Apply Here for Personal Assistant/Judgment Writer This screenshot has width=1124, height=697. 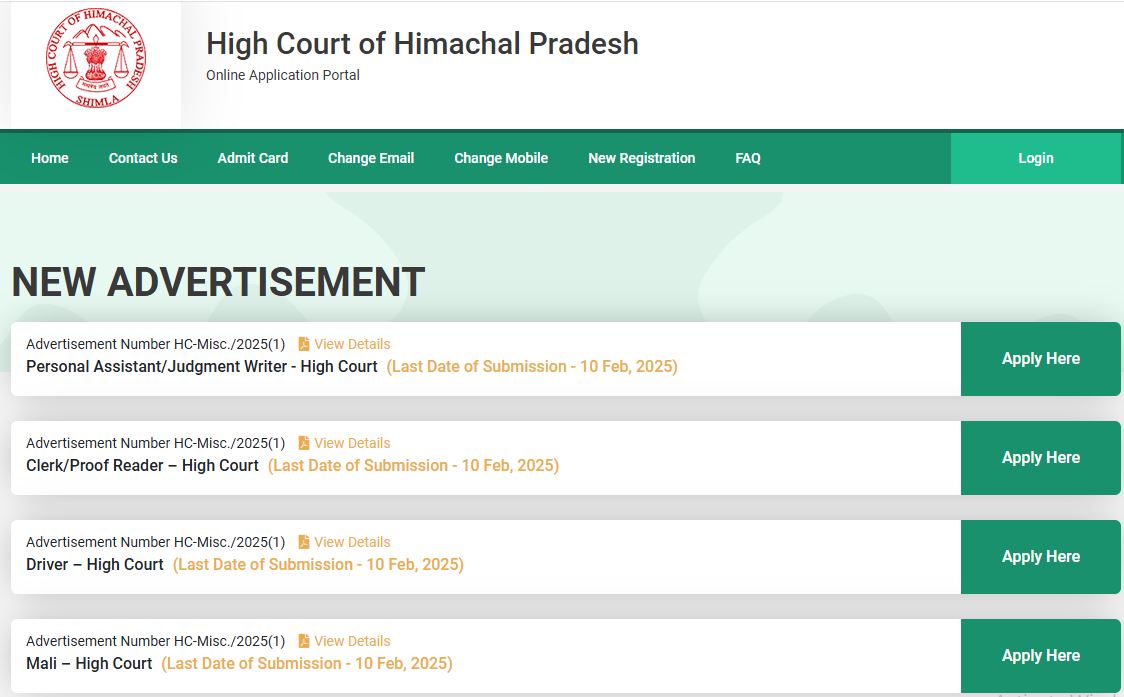(x=1041, y=359)
